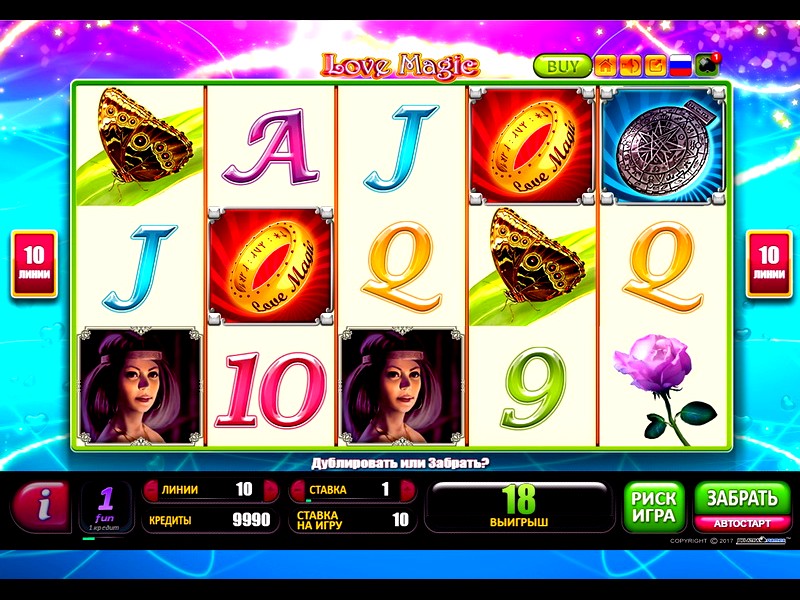Viewport: 800px width, 600px height.
Task: Click the 18 ВЫИГРЫШ win display
Action: click(x=519, y=506)
